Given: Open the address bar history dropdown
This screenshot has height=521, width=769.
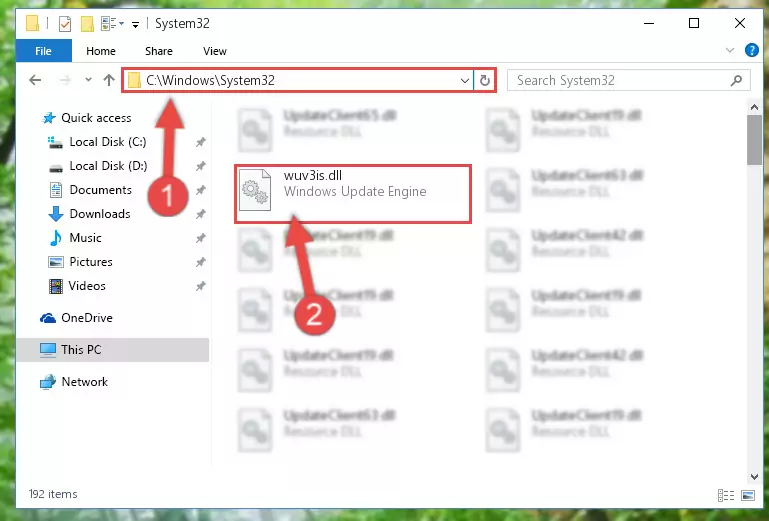Looking at the screenshot, I should (x=464, y=80).
